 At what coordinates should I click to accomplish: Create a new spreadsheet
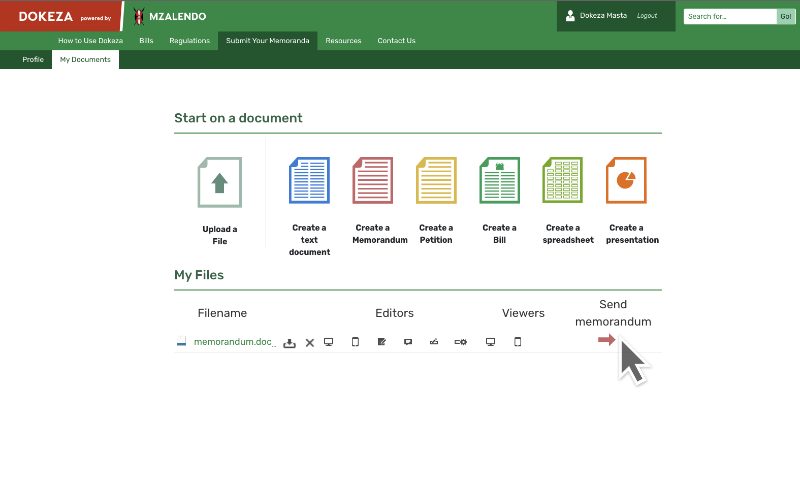point(562,181)
